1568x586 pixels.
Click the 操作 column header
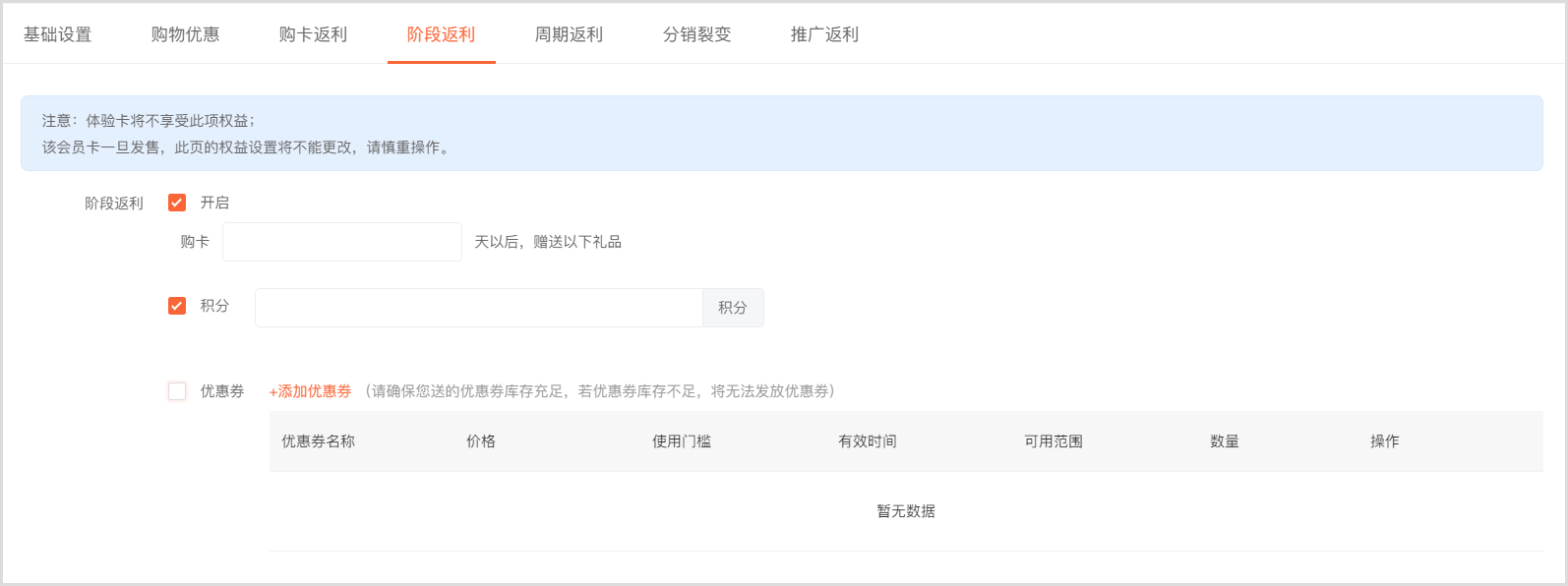(x=1385, y=441)
